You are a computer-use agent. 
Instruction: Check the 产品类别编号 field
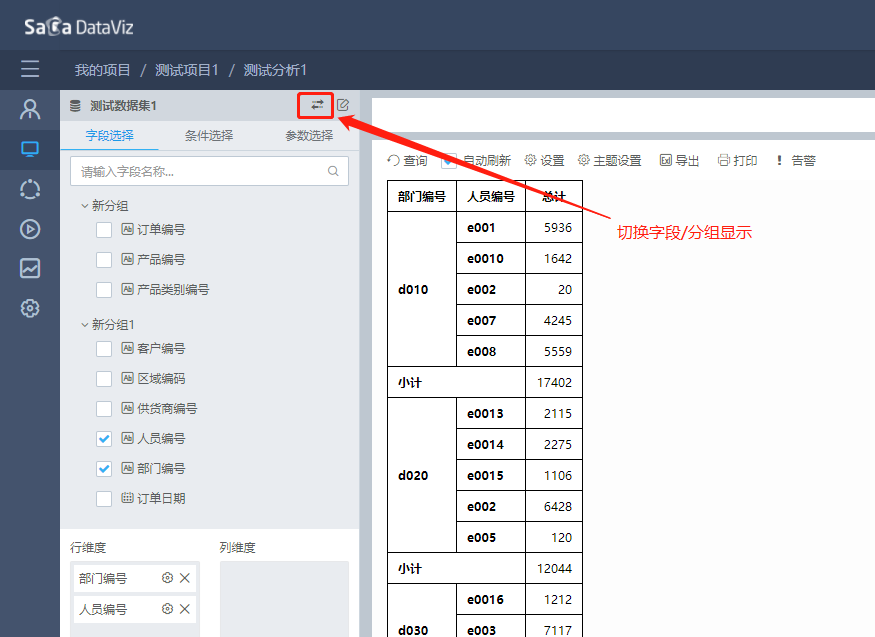104,290
